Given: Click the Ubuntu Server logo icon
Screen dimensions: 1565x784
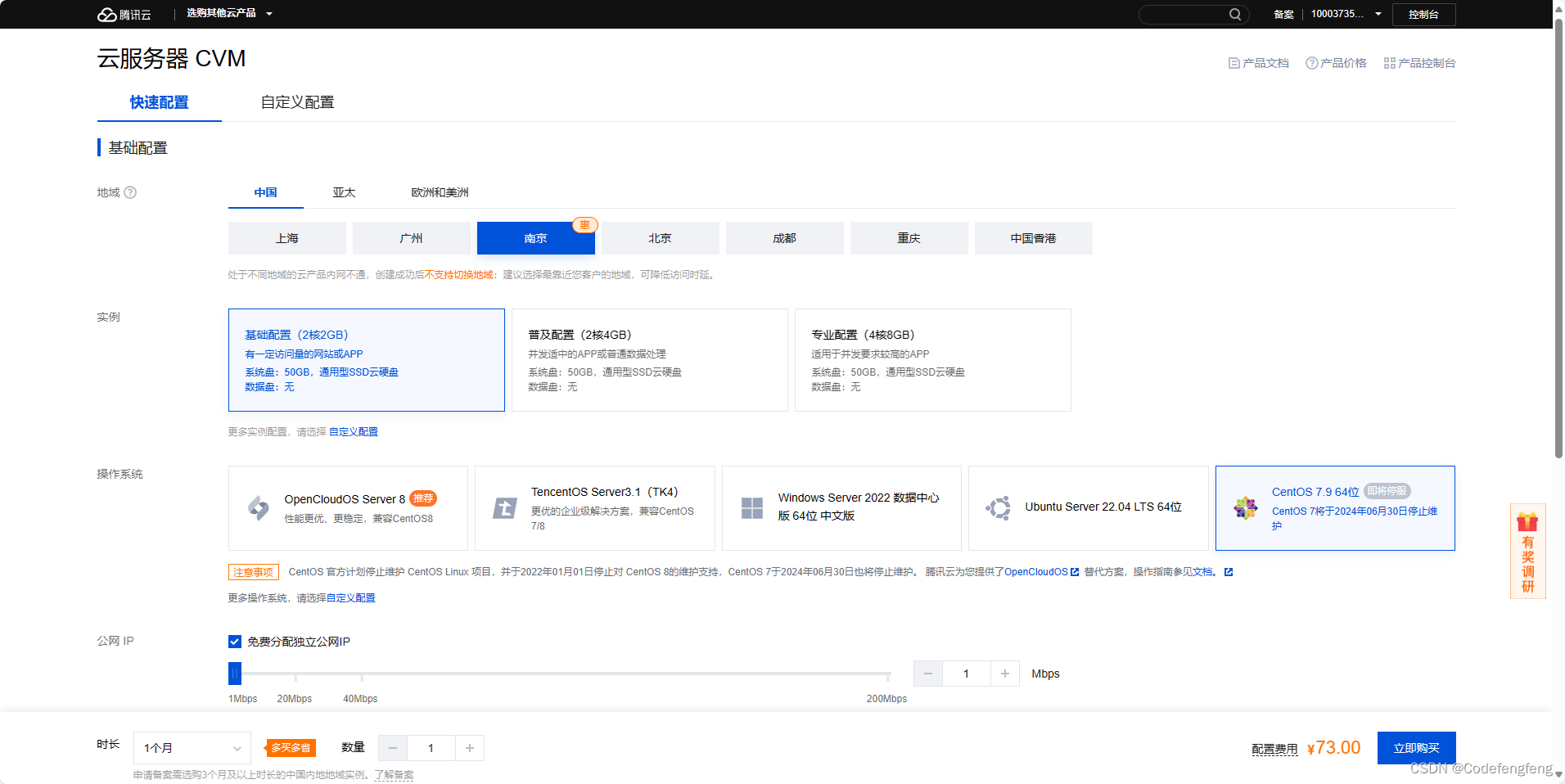Looking at the screenshot, I should (x=999, y=508).
